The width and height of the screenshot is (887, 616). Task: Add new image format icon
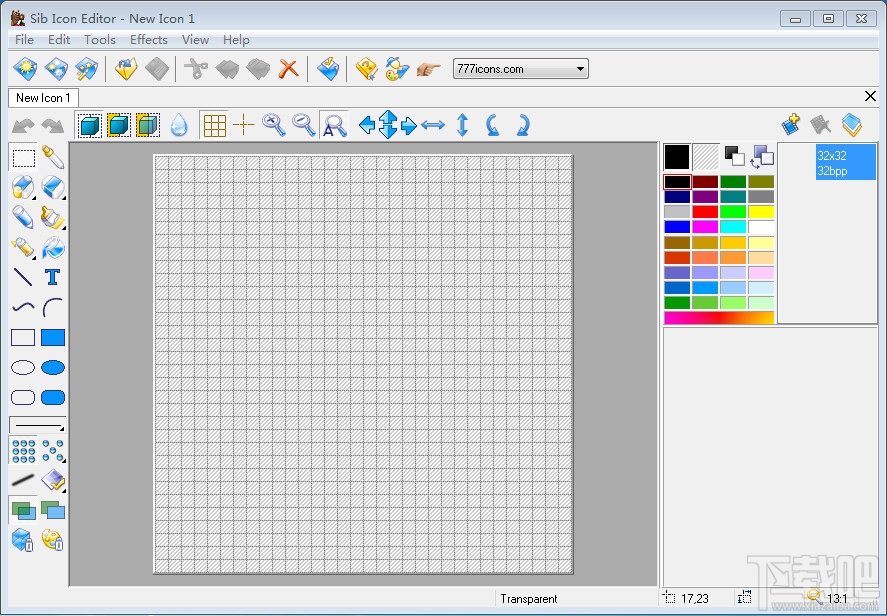pyautogui.click(x=791, y=125)
